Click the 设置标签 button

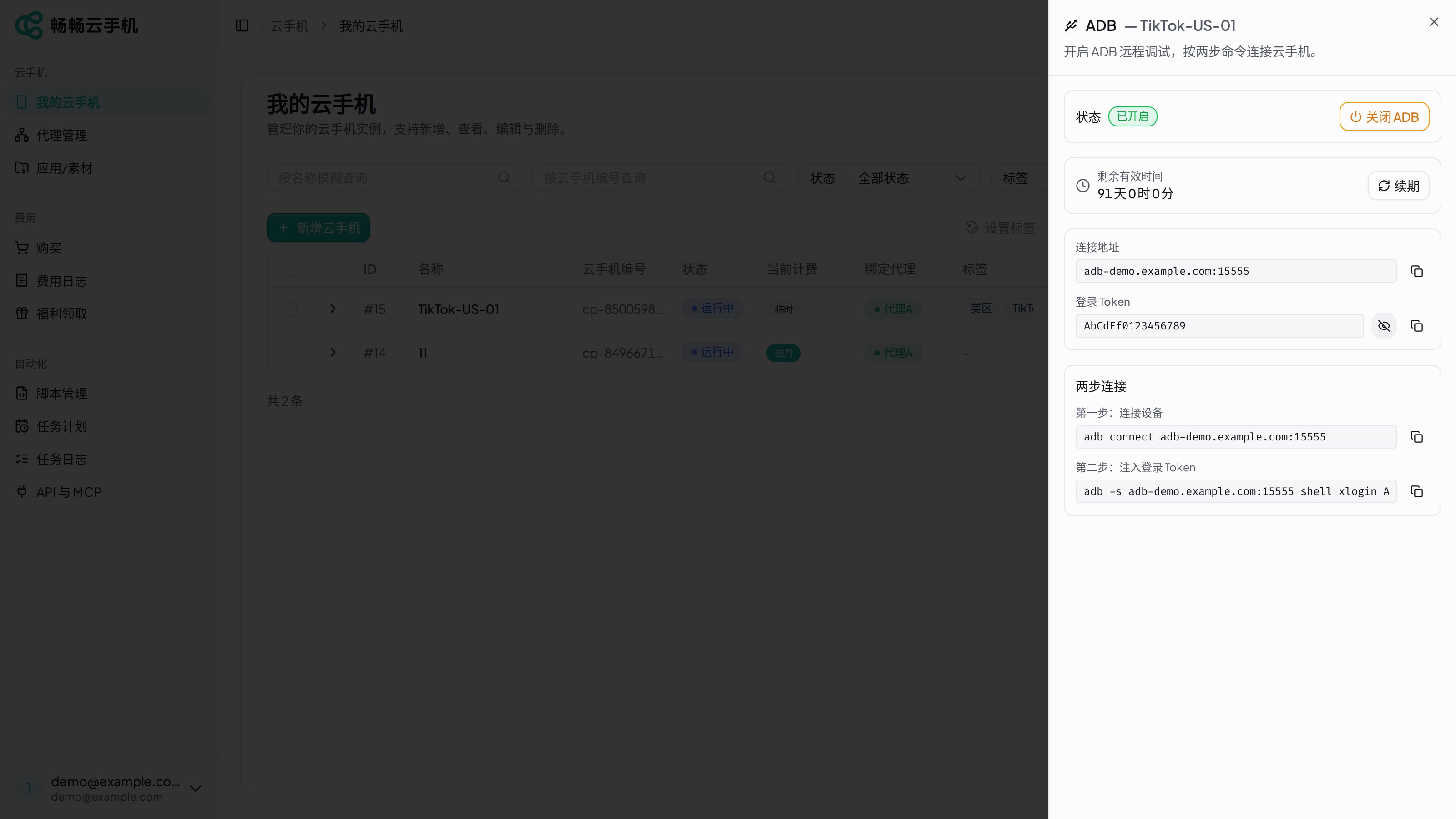coord(1001,228)
